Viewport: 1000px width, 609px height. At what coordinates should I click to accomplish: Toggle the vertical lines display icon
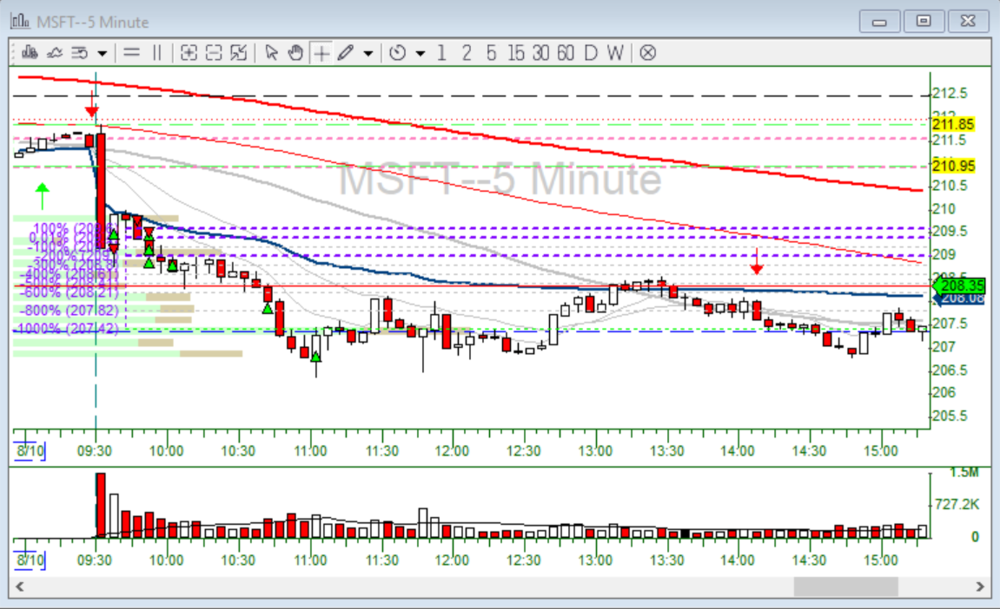click(x=157, y=53)
